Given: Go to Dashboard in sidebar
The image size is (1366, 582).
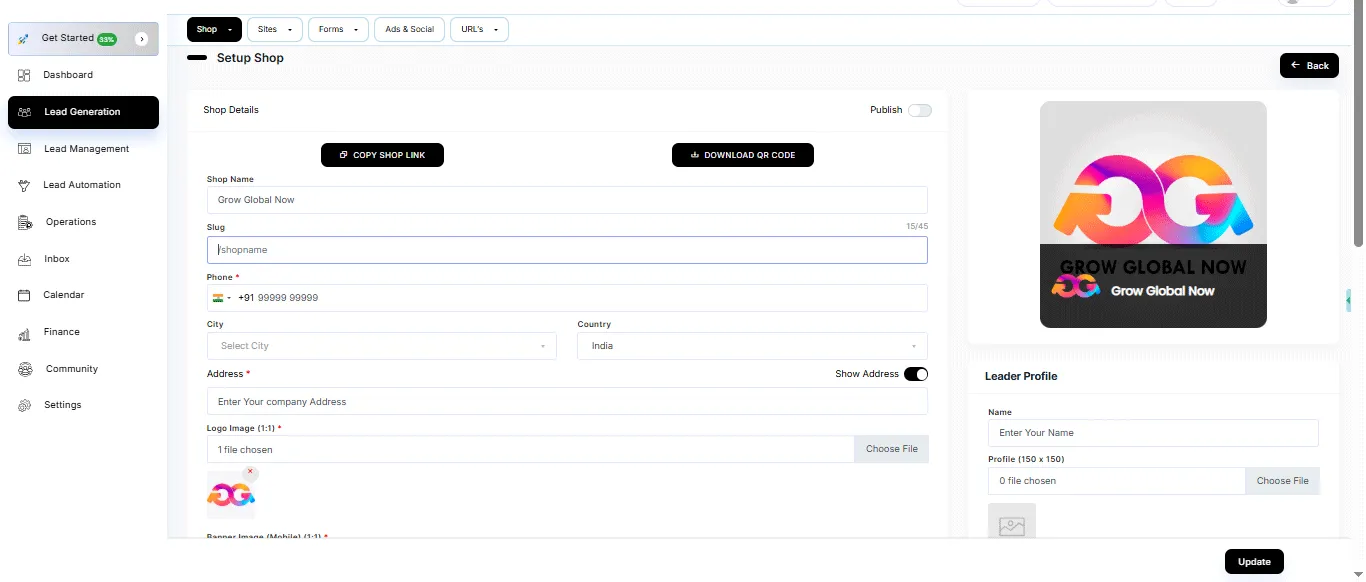Looking at the screenshot, I should (68, 75).
